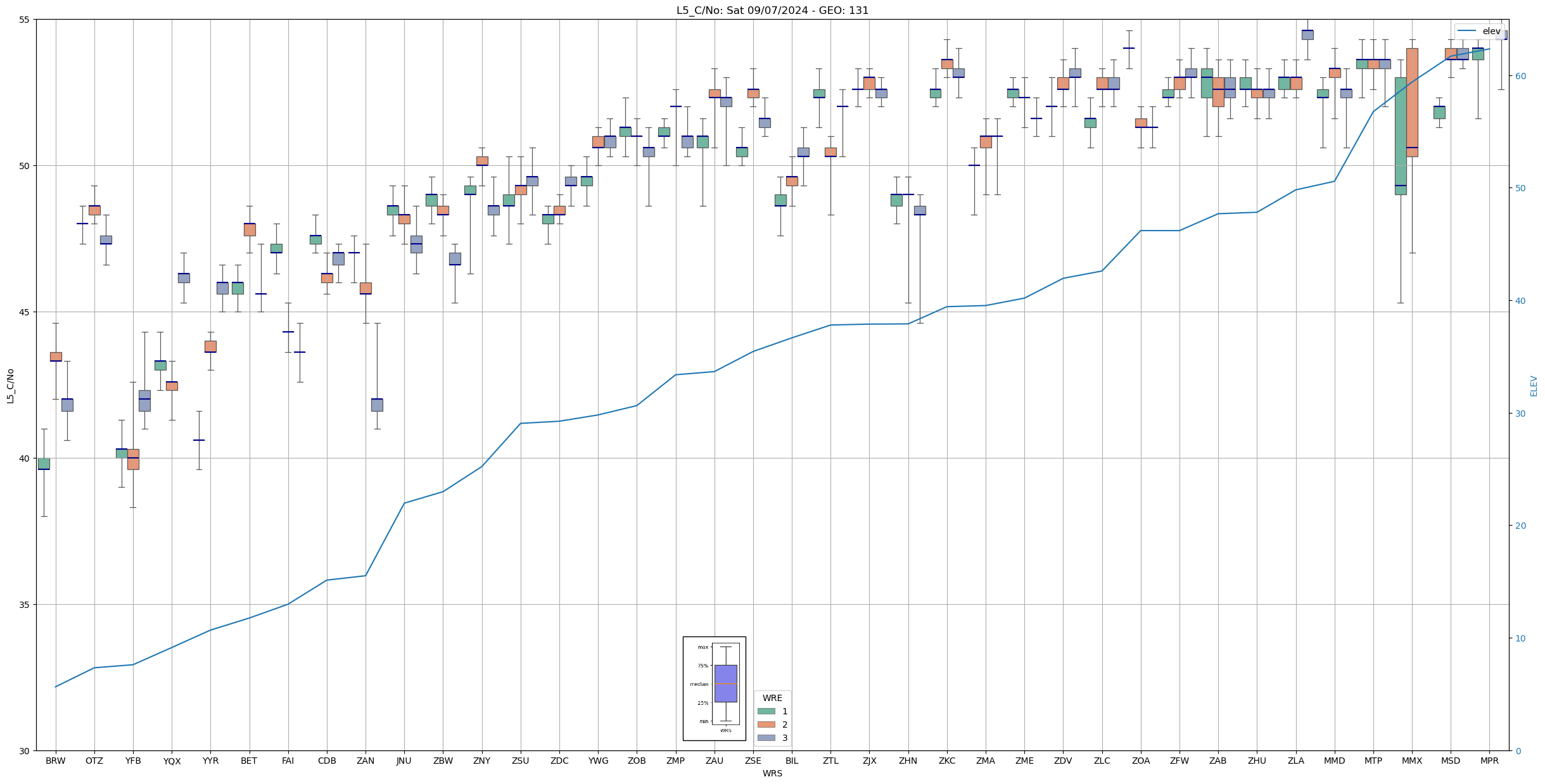The height and width of the screenshot is (784, 1545).
Task: Click the green BRW box near 40
Action: [x=44, y=464]
